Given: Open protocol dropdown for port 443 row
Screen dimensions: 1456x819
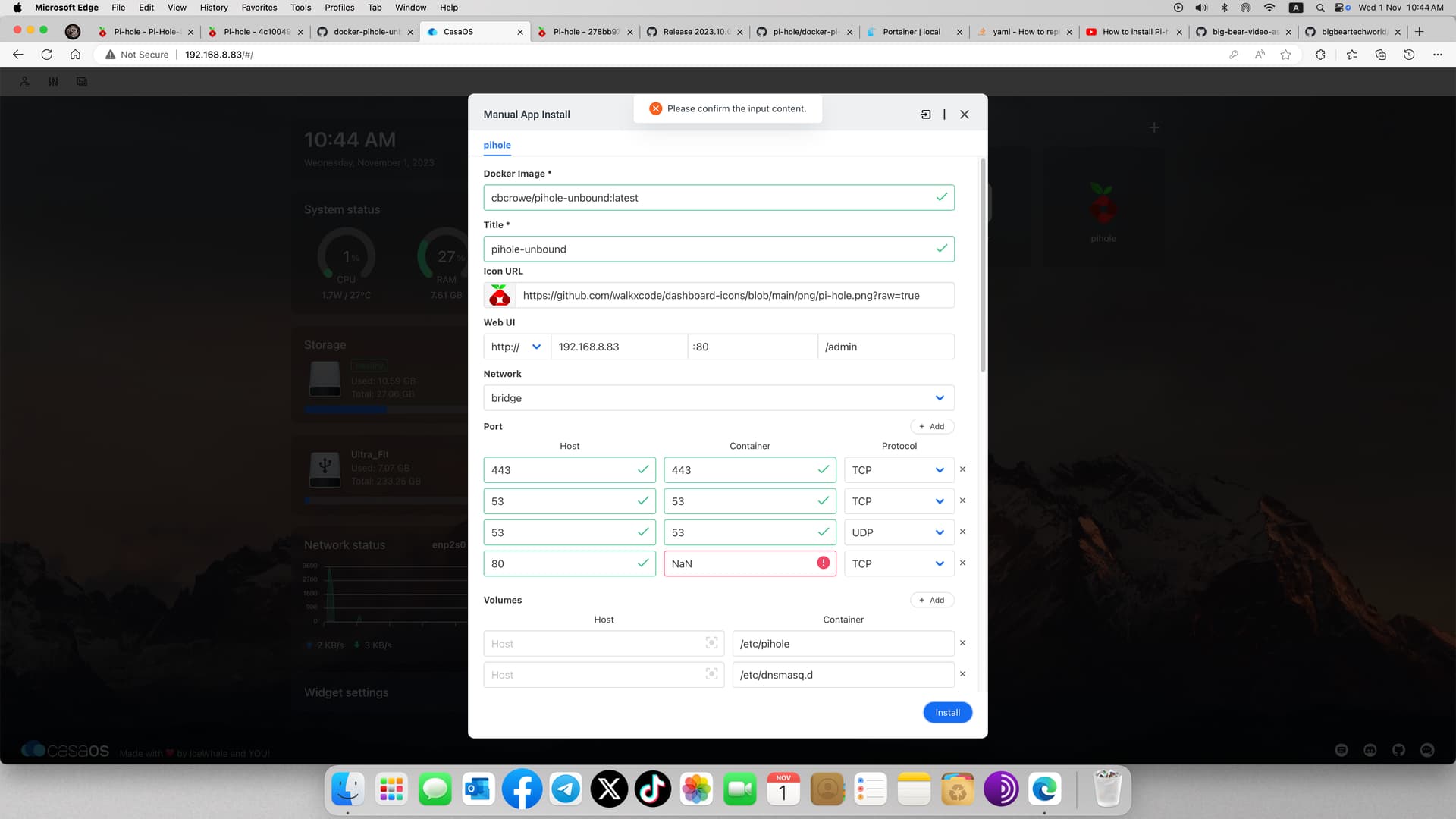Looking at the screenshot, I should 899,470.
